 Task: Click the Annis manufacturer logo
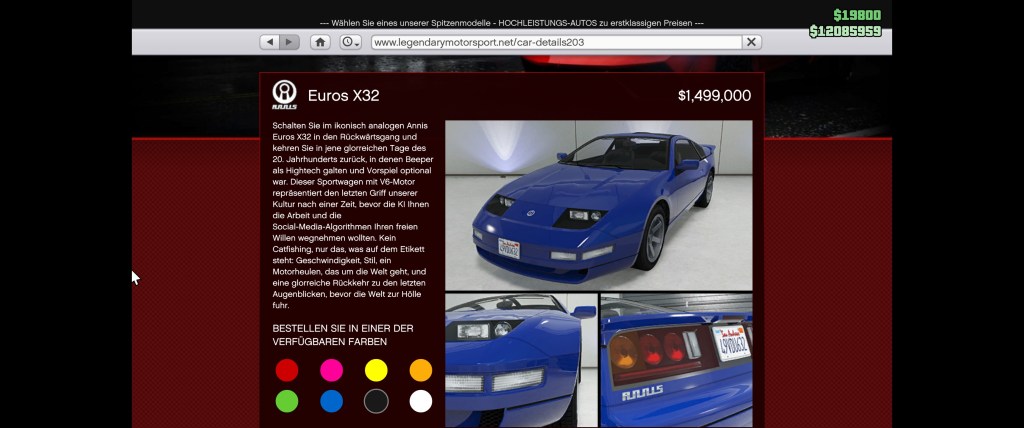[x=284, y=95]
